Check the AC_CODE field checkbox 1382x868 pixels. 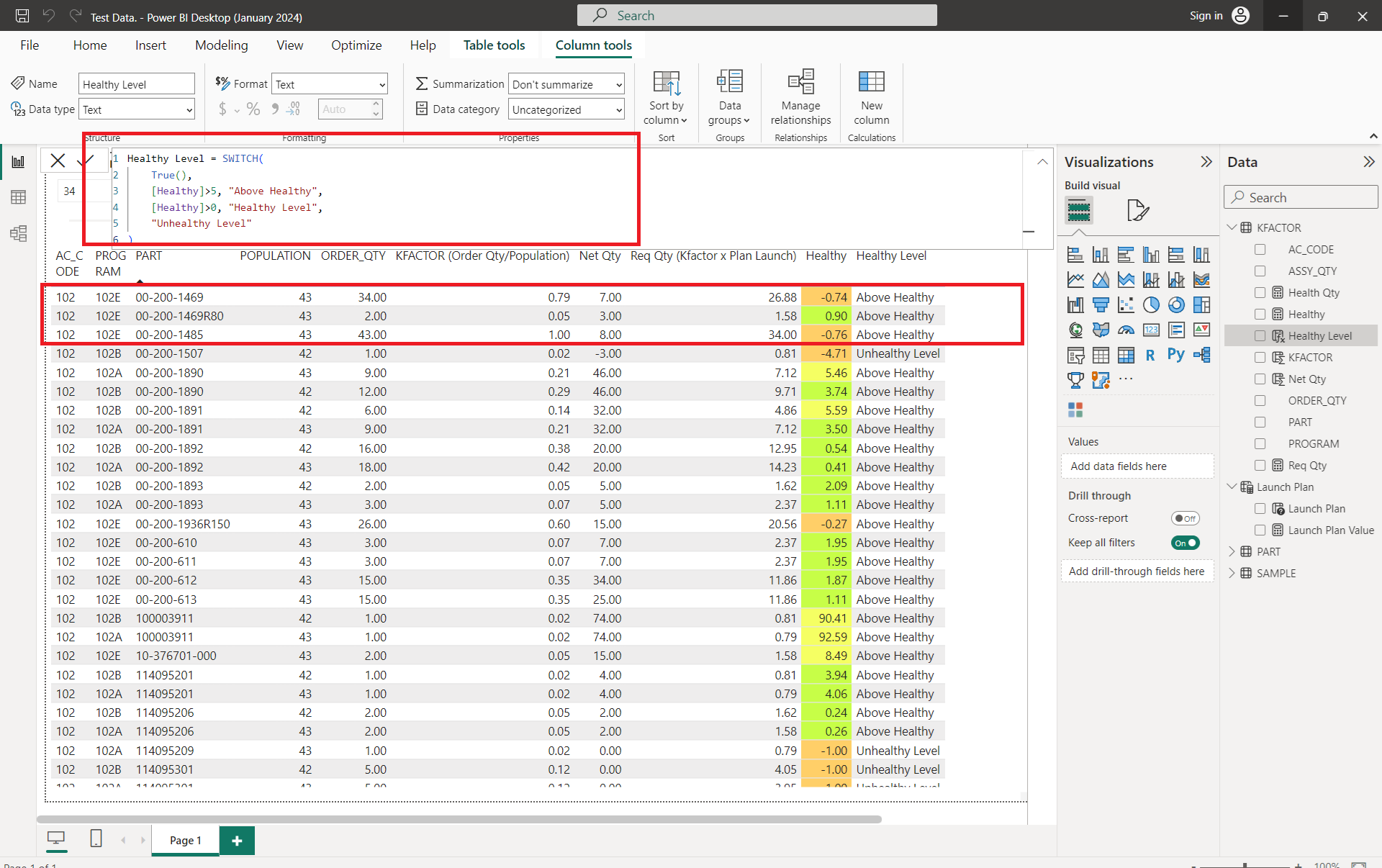[1260, 250]
